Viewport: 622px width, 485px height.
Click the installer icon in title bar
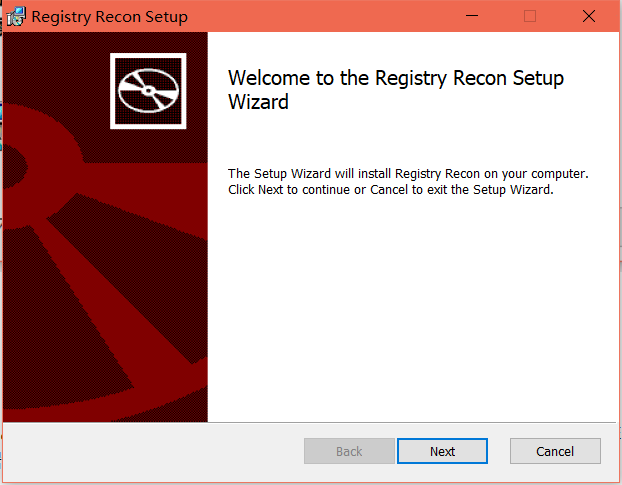click(x=16, y=17)
